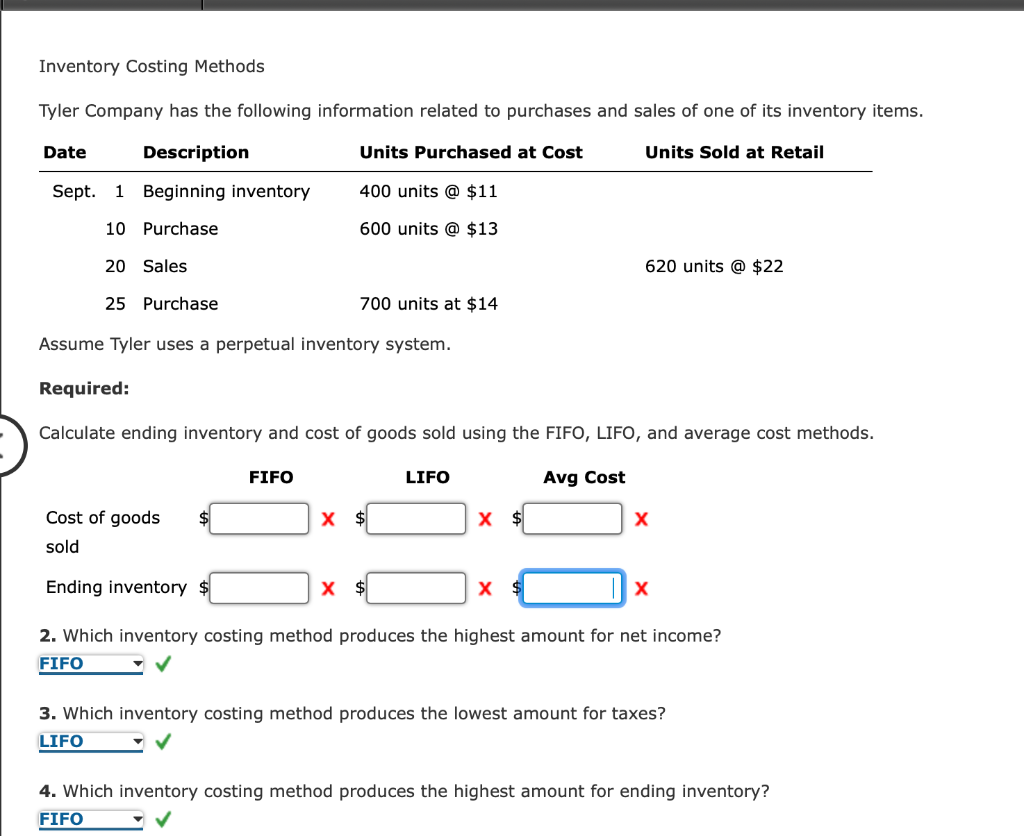Click the green checkmark beside the FIFO answer for question 2
The image size is (1024, 836).
162,663
